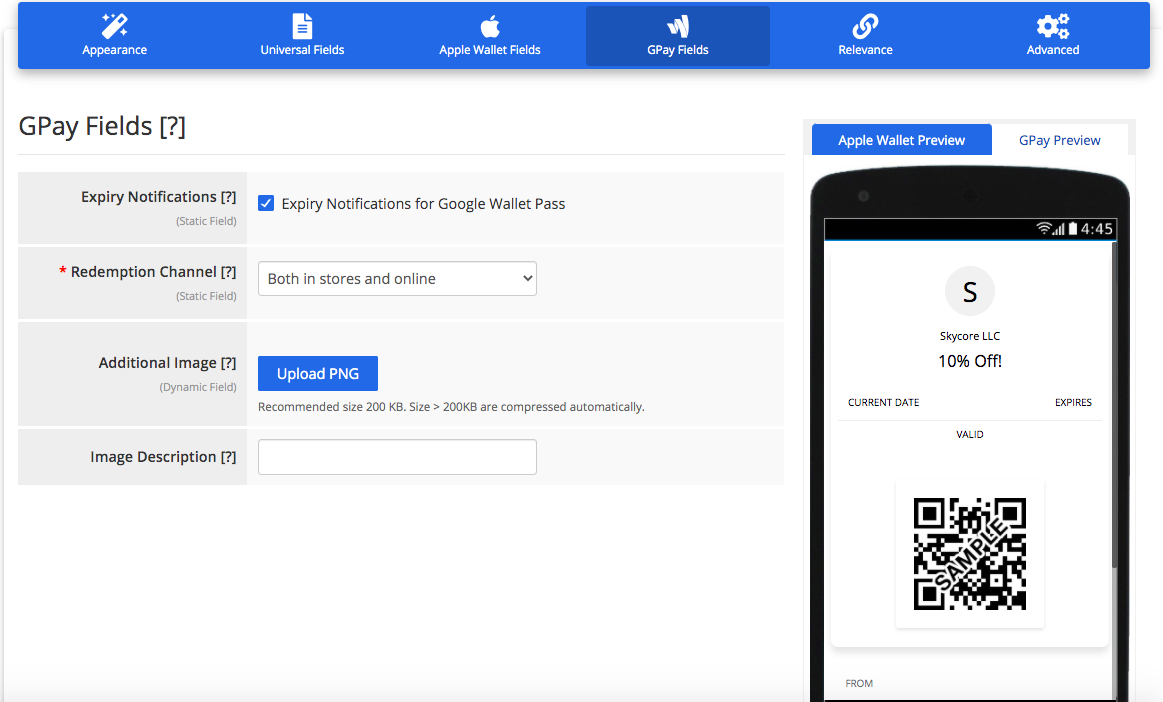1163x702 pixels.
Task: Click the 'VALID' preview label
Action: [x=969, y=434]
